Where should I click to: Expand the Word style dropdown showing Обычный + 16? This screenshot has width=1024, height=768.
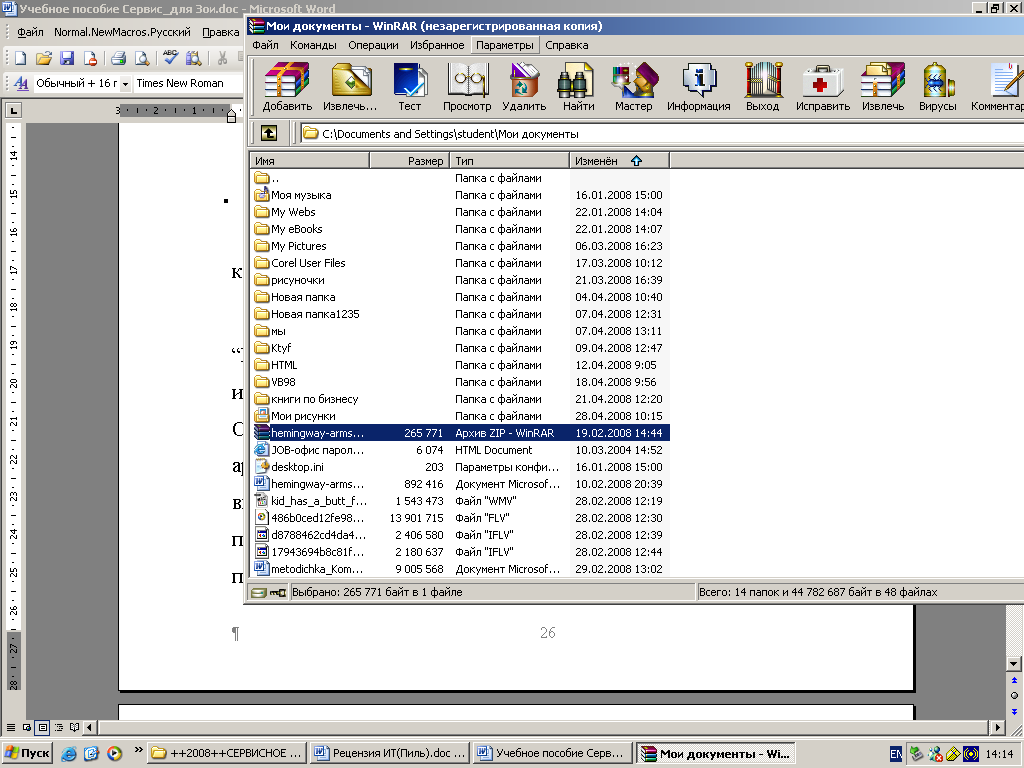coord(125,84)
